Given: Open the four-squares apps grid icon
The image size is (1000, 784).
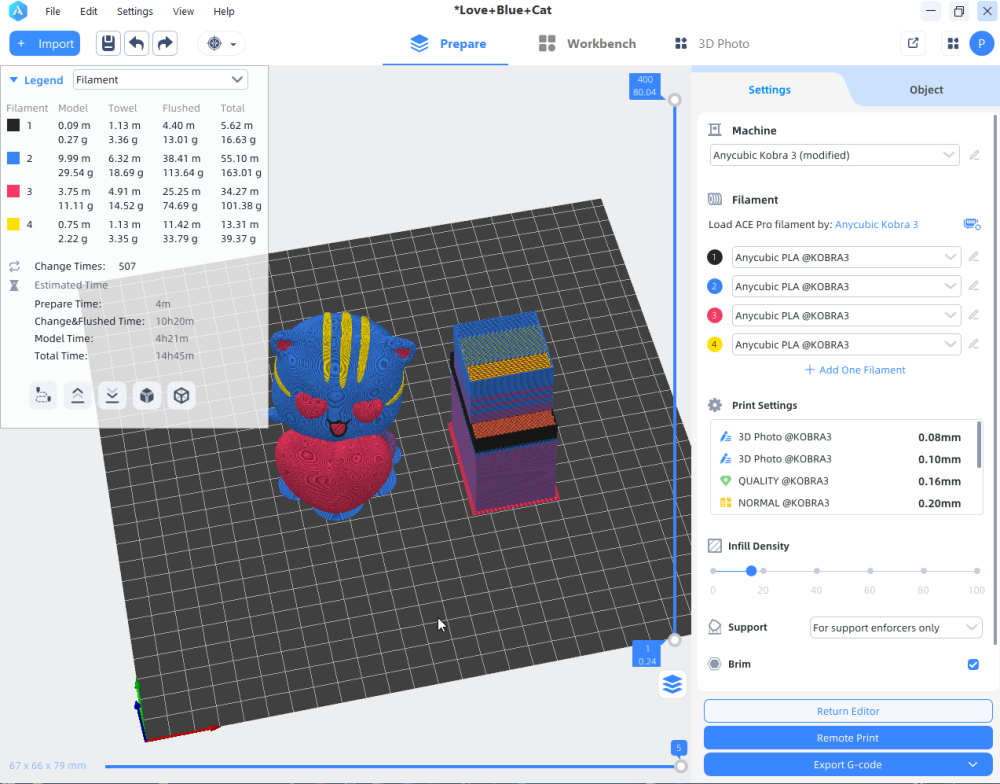Looking at the screenshot, I should pyautogui.click(x=953, y=43).
